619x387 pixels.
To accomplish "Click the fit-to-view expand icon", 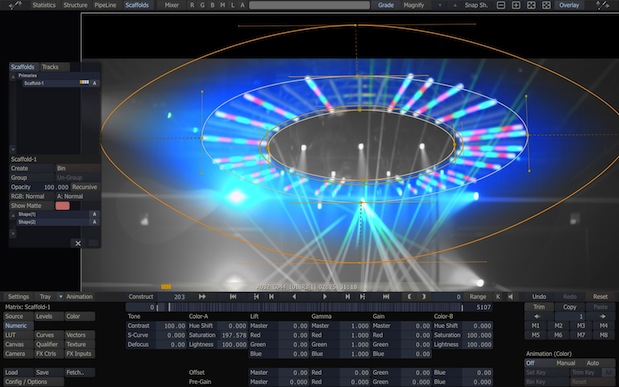I will 531,5.
